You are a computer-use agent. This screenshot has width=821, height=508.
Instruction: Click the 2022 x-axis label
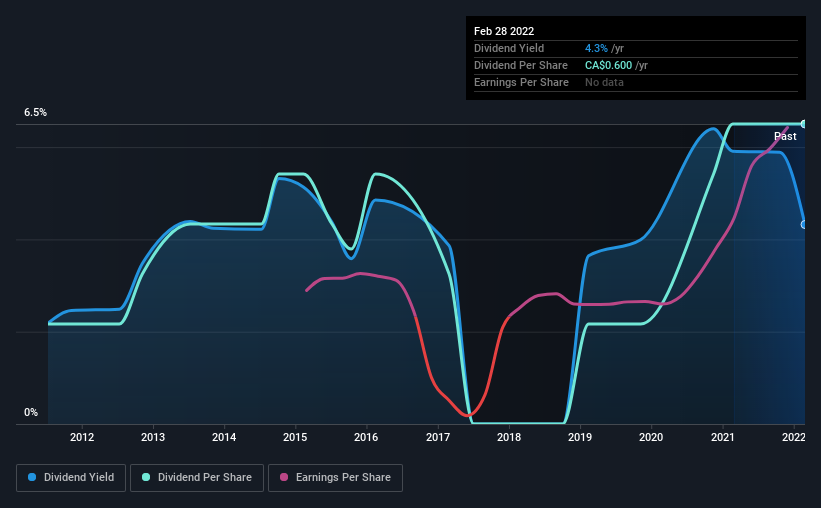794,437
